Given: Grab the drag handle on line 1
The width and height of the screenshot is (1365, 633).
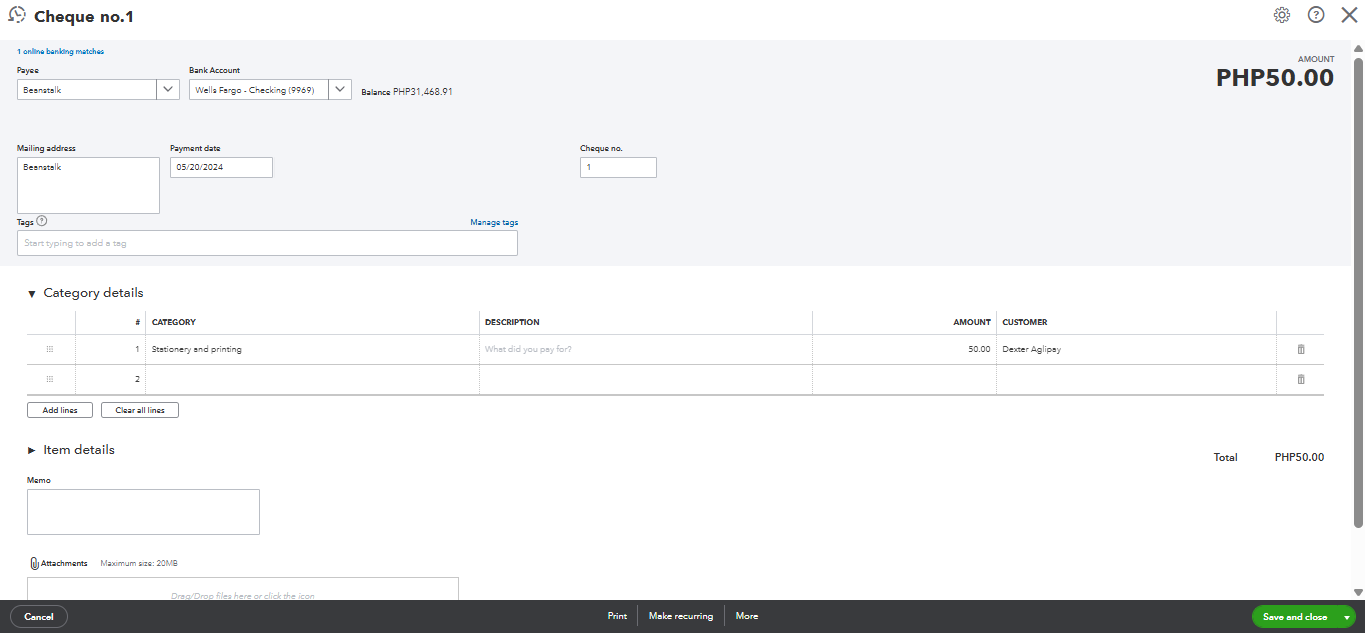Looking at the screenshot, I should point(50,350).
